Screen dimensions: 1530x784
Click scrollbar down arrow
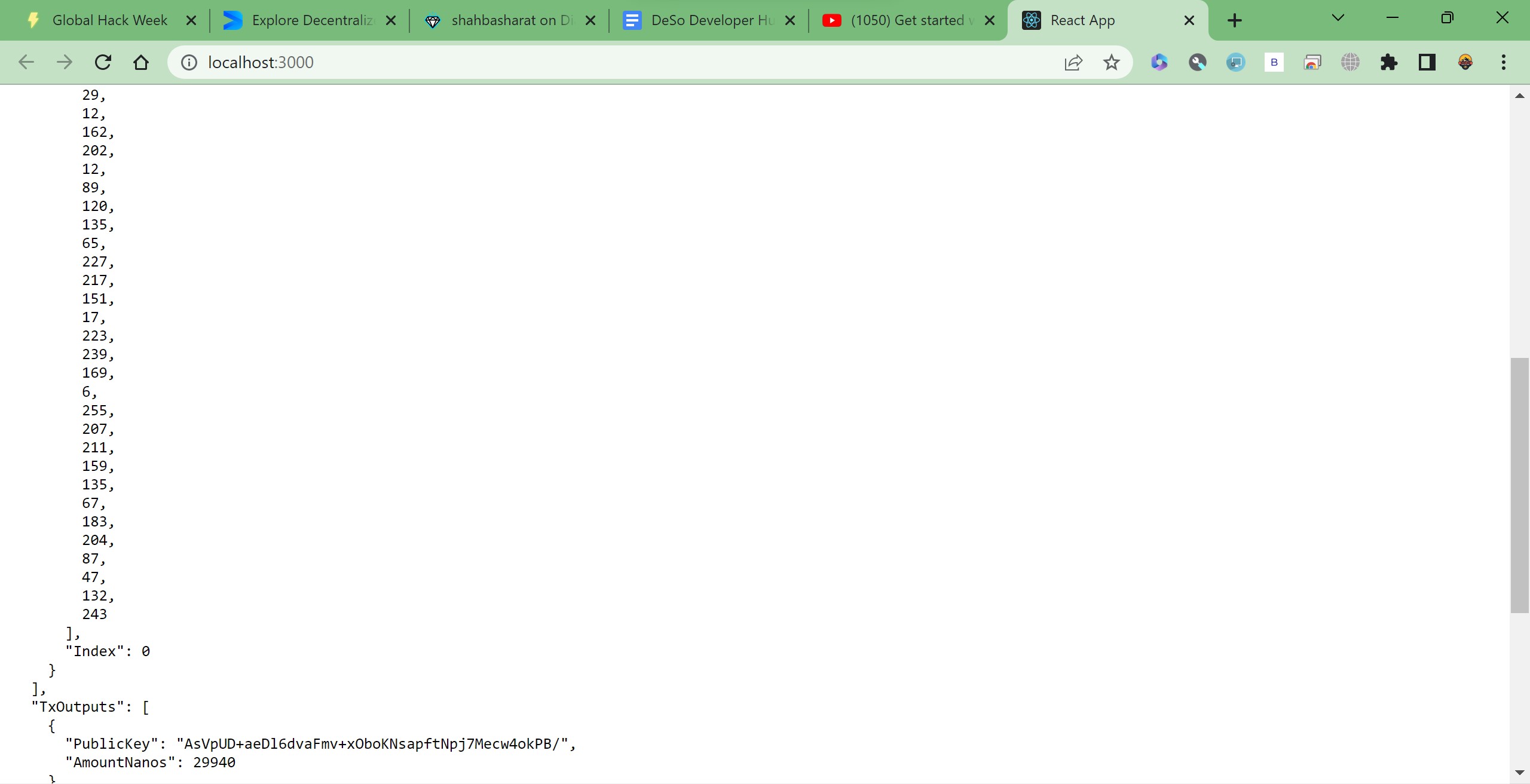coord(1519,773)
